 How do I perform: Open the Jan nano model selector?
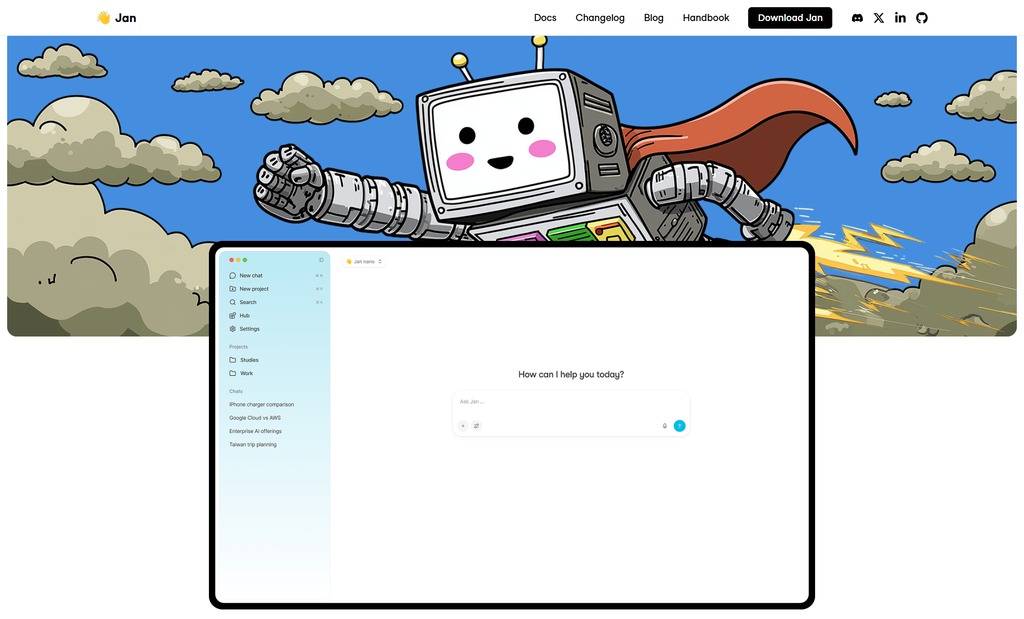364,261
